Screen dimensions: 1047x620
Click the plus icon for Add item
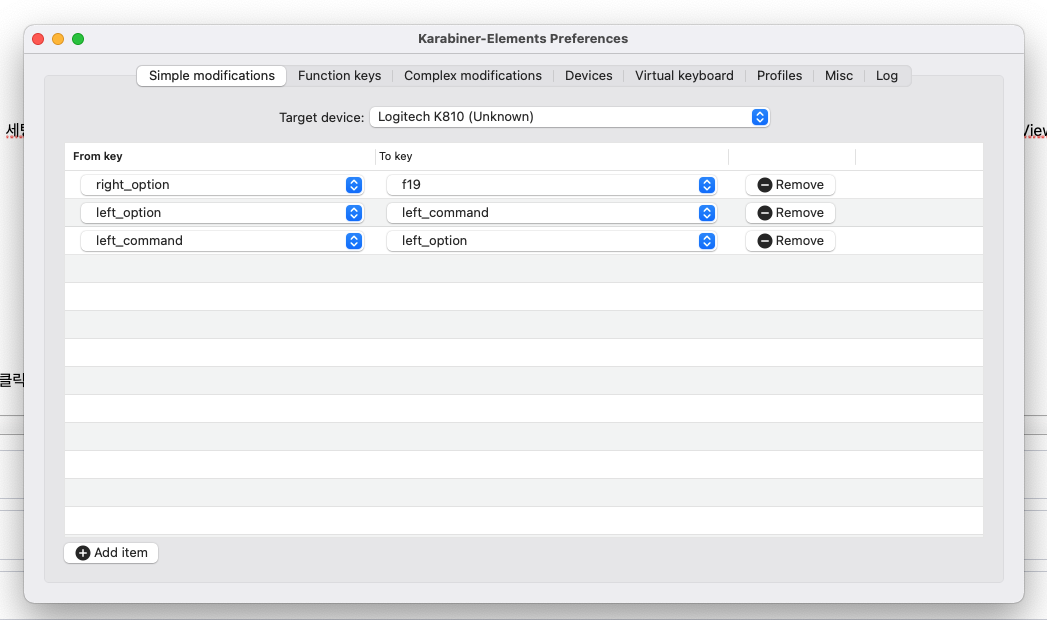point(83,553)
